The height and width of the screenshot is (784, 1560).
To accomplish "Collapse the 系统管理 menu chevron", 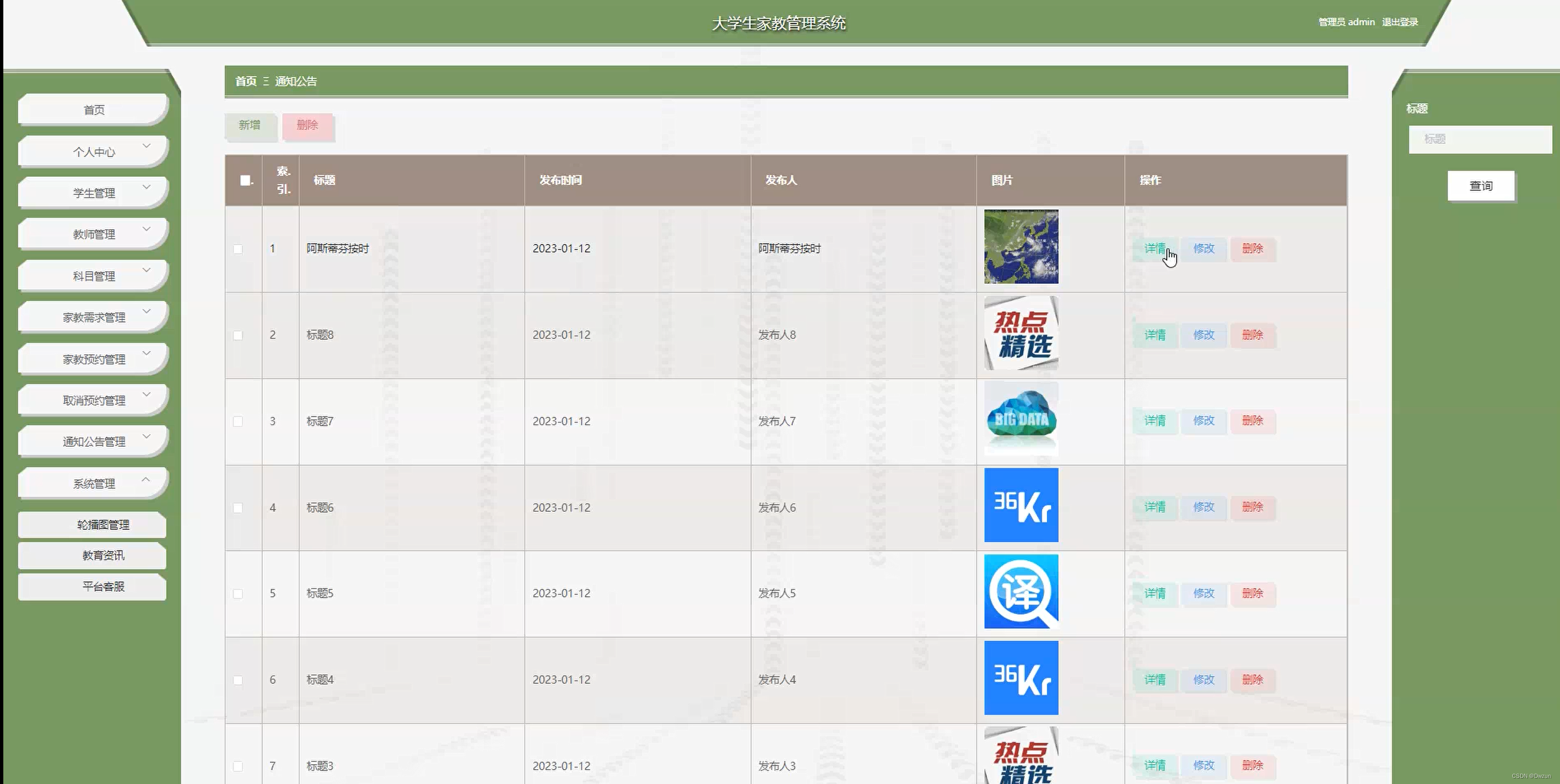I will pyautogui.click(x=147, y=479).
